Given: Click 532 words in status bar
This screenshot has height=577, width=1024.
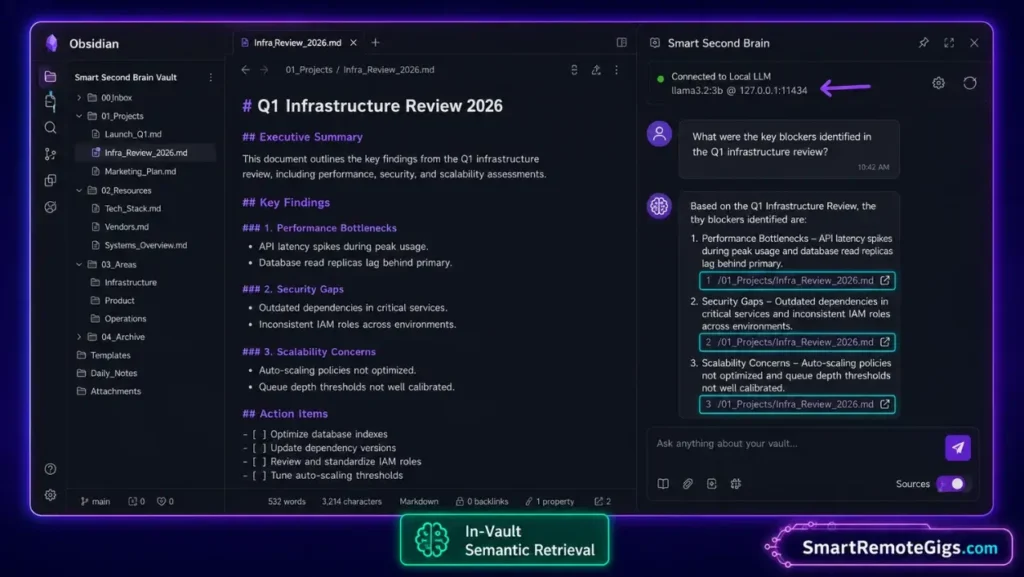Looking at the screenshot, I should [286, 501].
